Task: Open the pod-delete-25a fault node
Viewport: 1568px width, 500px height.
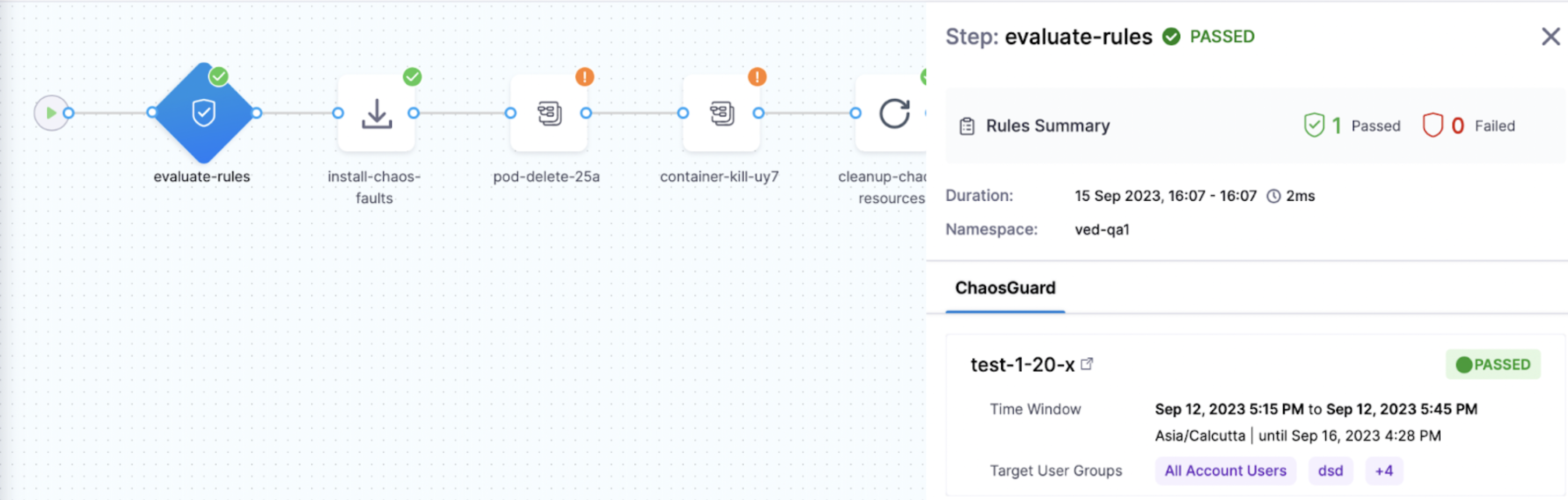Action: point(548,113)
